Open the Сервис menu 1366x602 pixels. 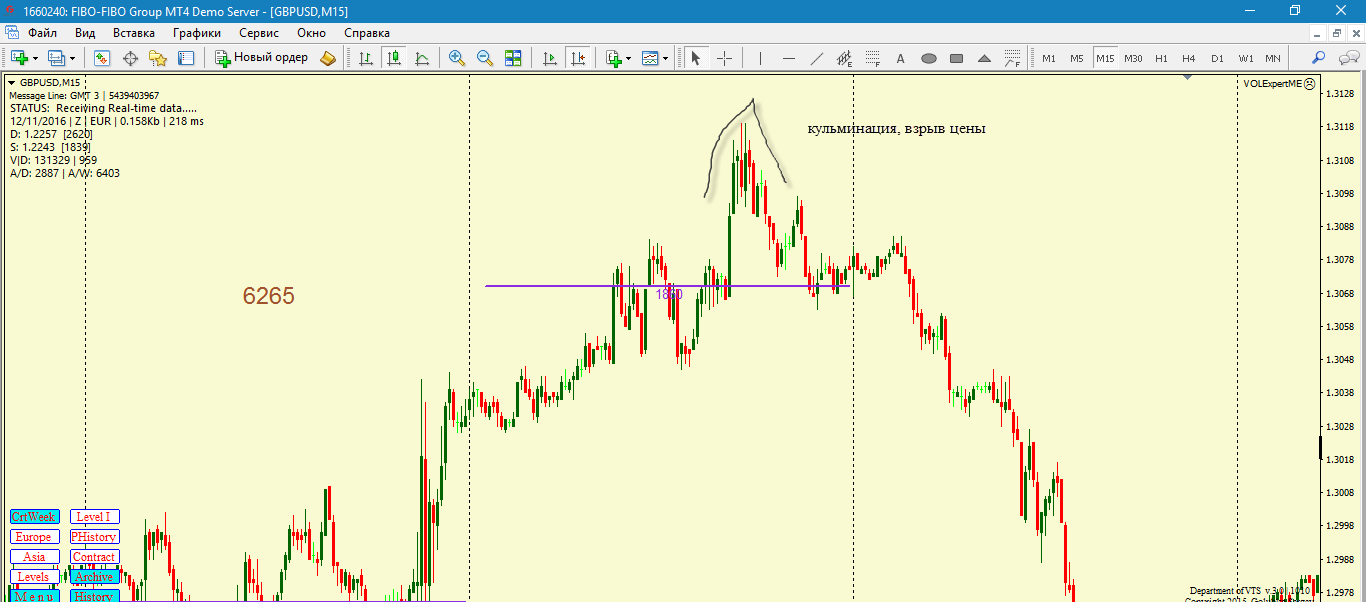coord(260,33)
